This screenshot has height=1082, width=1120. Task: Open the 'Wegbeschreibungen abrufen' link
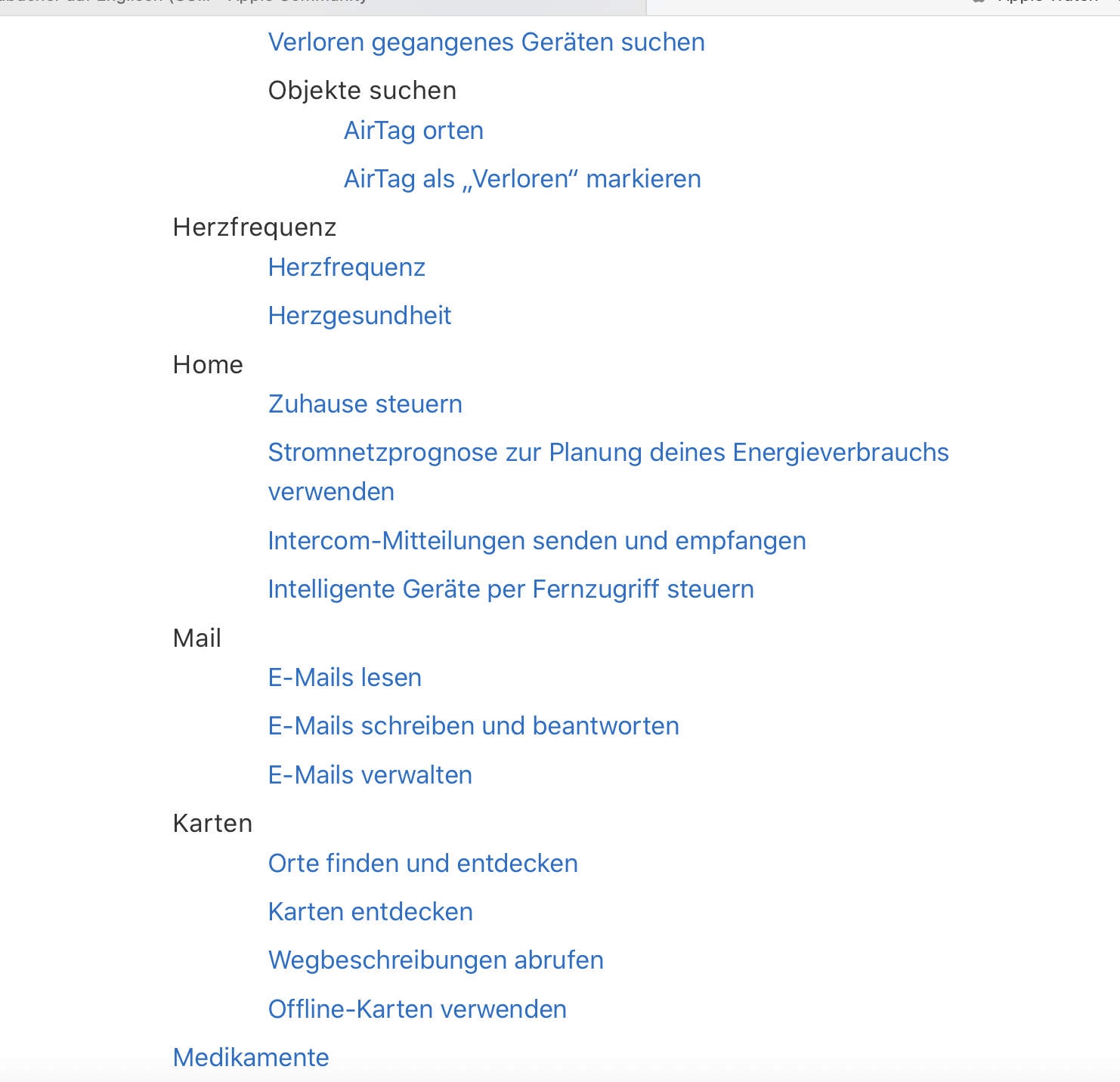click(436, 960)
